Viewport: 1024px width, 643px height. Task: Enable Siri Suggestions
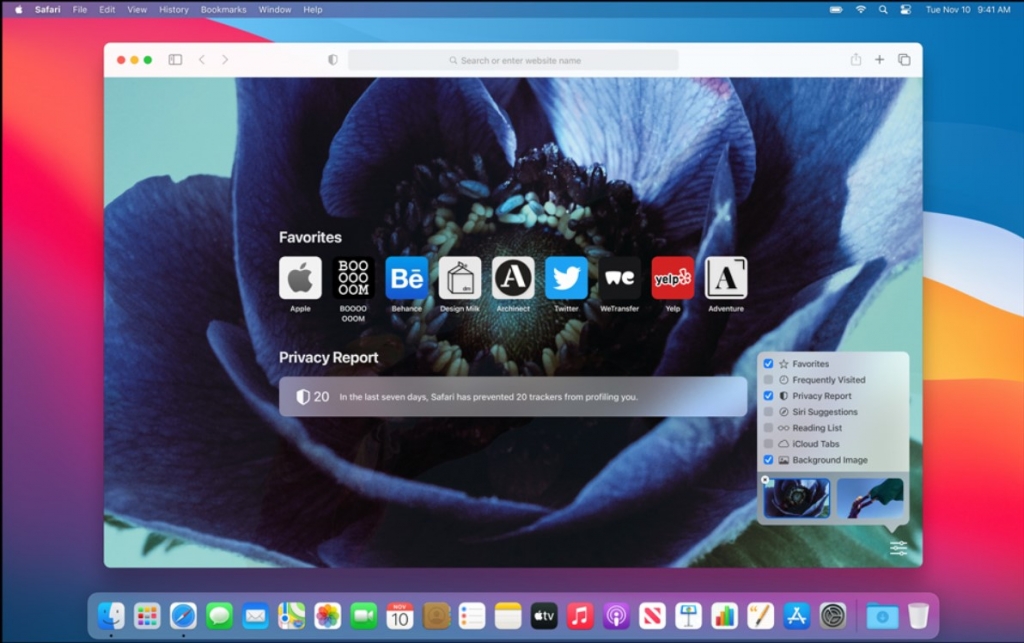(767, 411)
